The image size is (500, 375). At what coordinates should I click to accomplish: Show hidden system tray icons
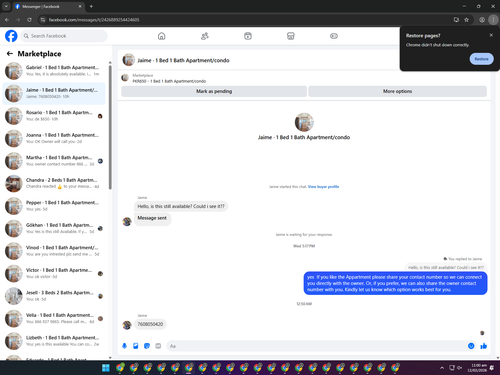pos(442,368)
